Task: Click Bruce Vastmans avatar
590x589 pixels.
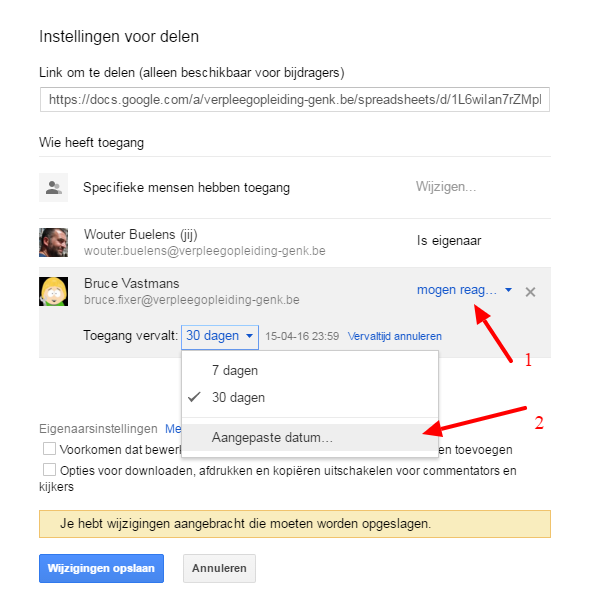Action: click(x=53, y=291)
